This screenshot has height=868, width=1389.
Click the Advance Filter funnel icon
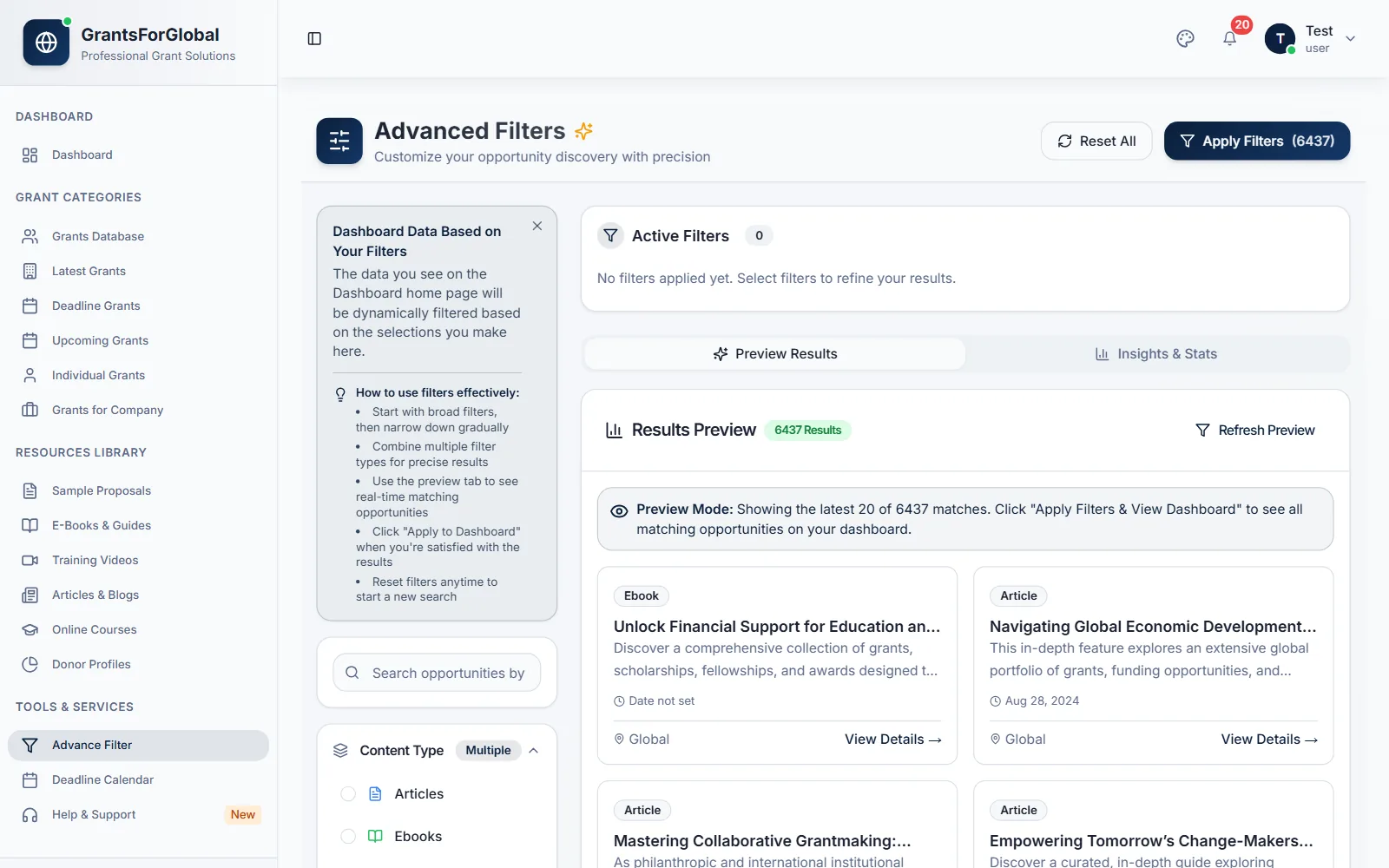[x=30, y=745]
